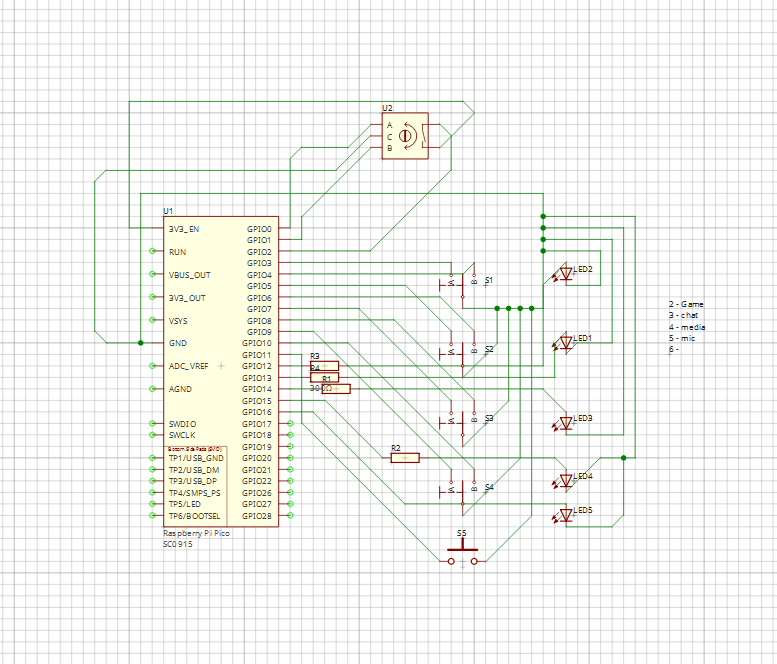The image size is (777, 664).
Task: Select the S3 switch symbol
Action: point(462,420)
